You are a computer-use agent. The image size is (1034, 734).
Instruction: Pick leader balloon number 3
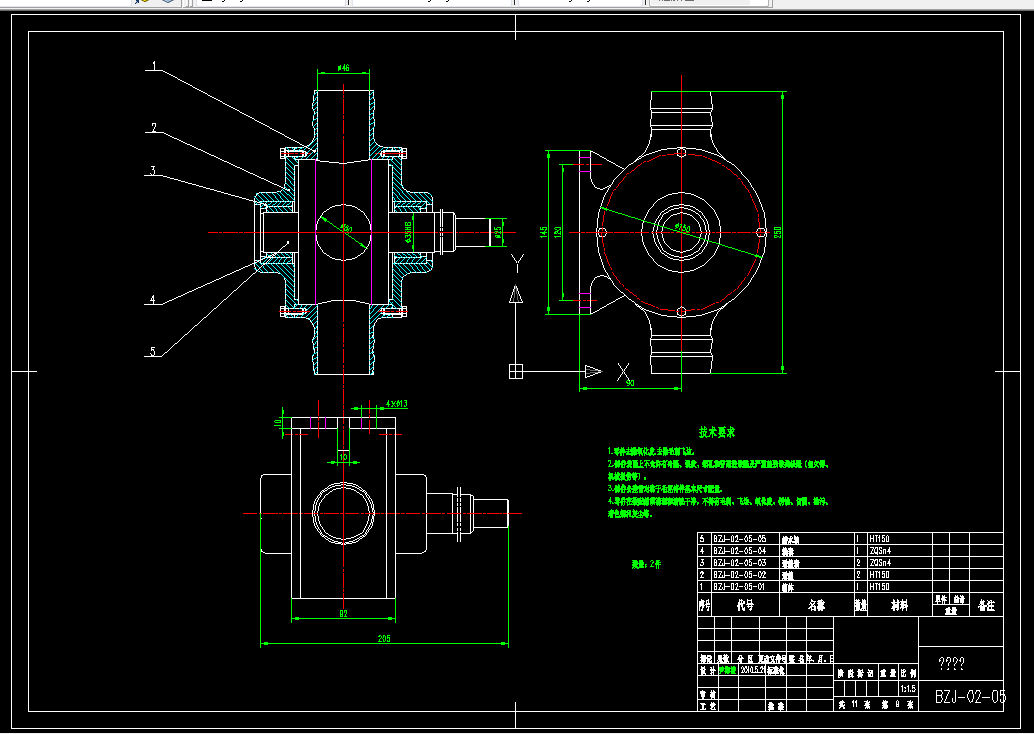coord(153,171)
